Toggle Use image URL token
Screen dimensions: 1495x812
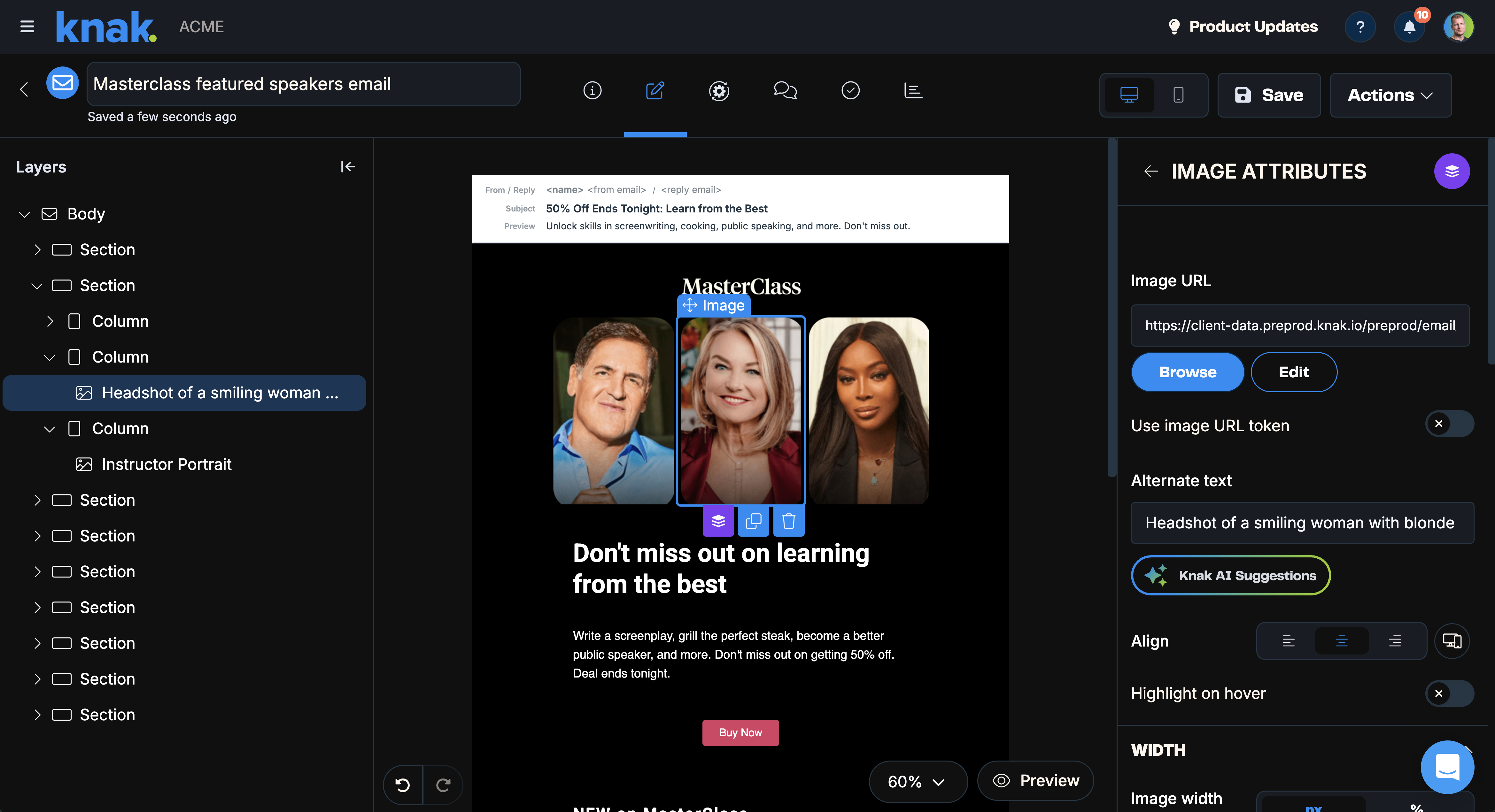(1449, 424)
